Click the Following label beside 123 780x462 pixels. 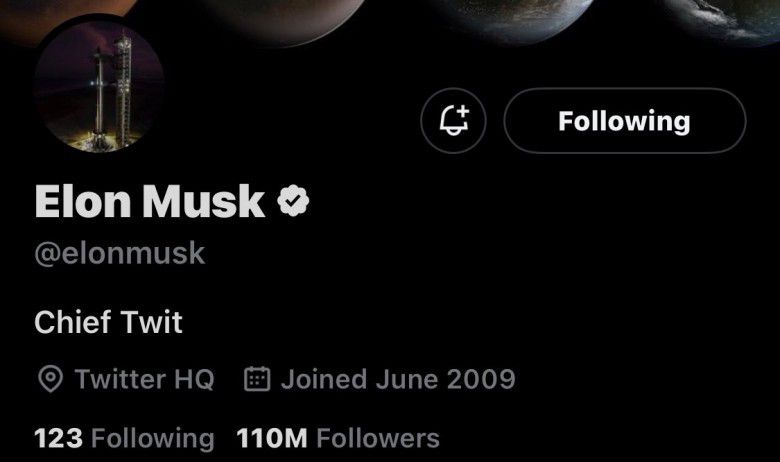pos(152,438)
